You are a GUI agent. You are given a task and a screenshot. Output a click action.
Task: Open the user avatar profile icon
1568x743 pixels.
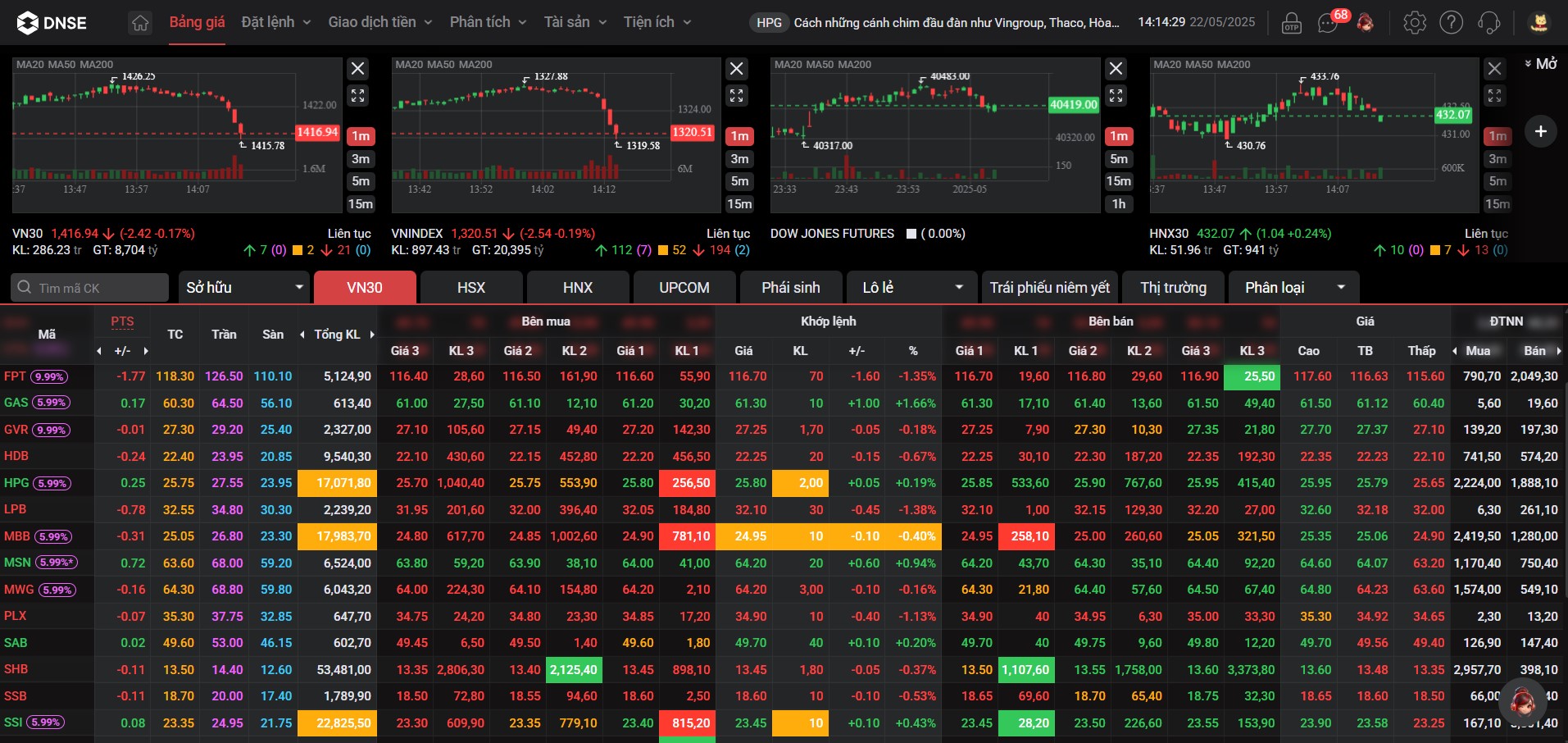1539,23
